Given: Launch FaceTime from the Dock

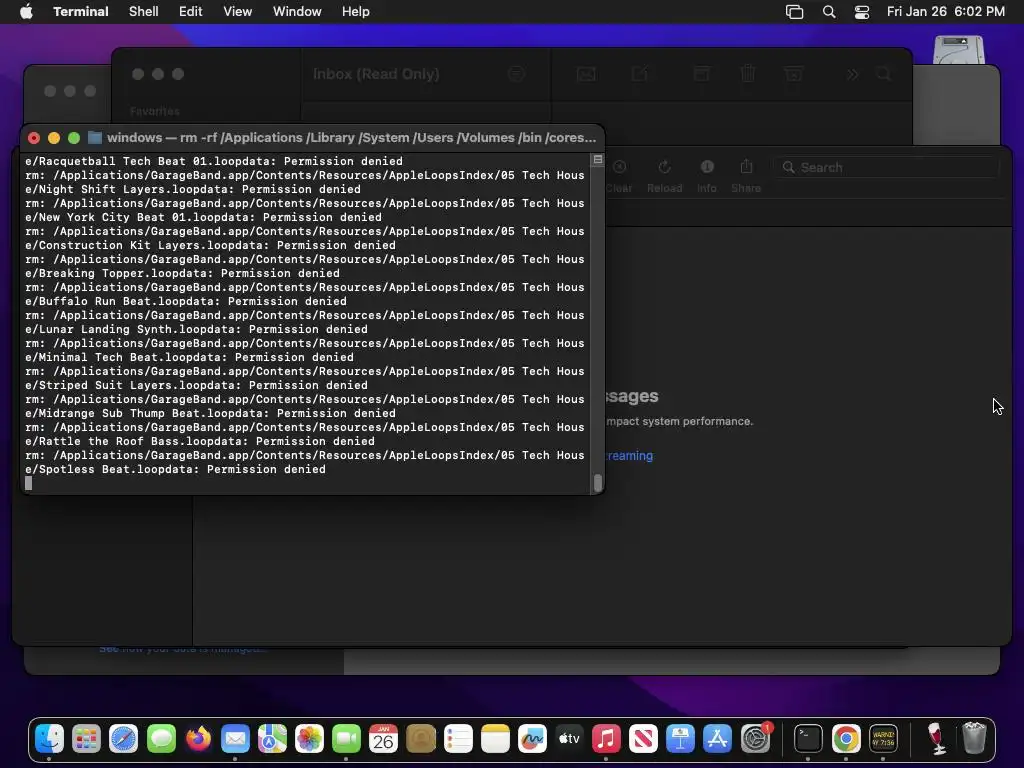Looking at the screenshot, I should (x=346, y=739).
